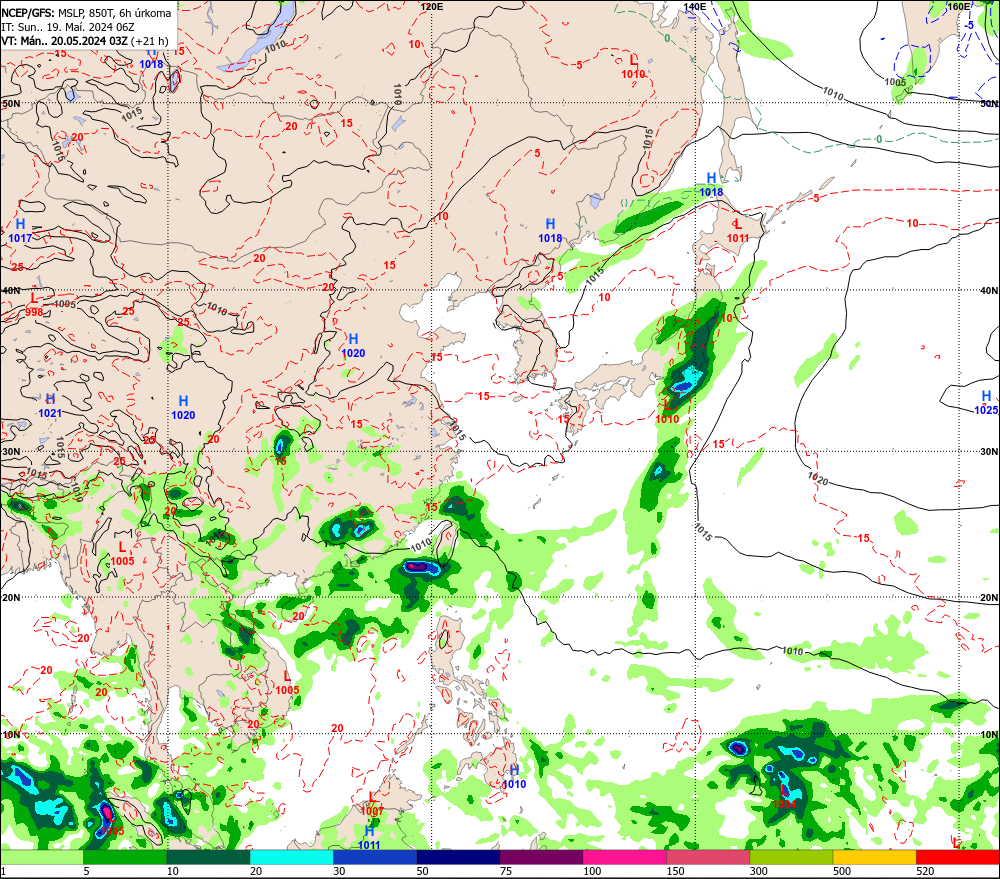
Task: Click the legend value '30' below the scale
Action: [x=339, y=871]
